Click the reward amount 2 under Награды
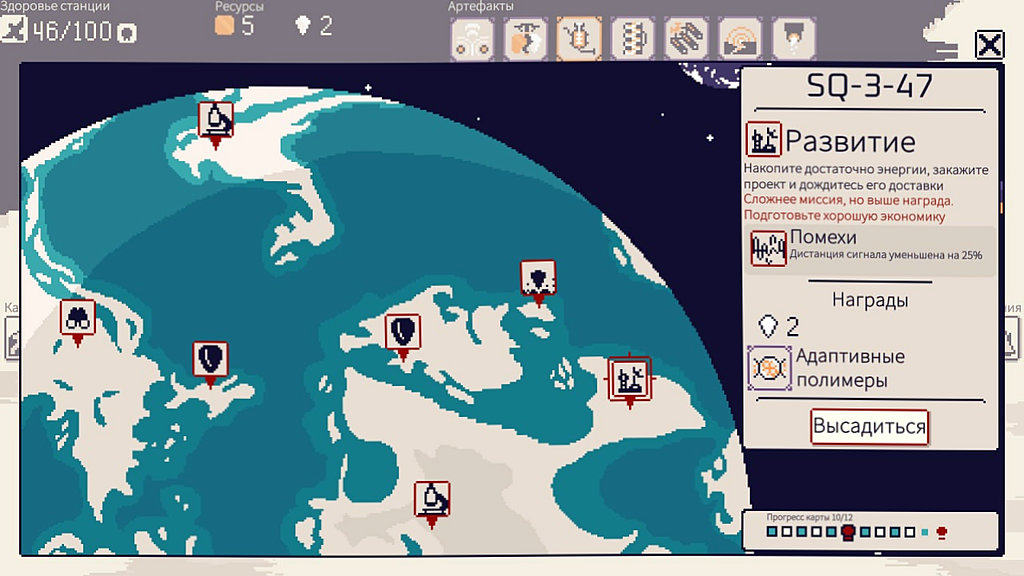 click(792, 326)
